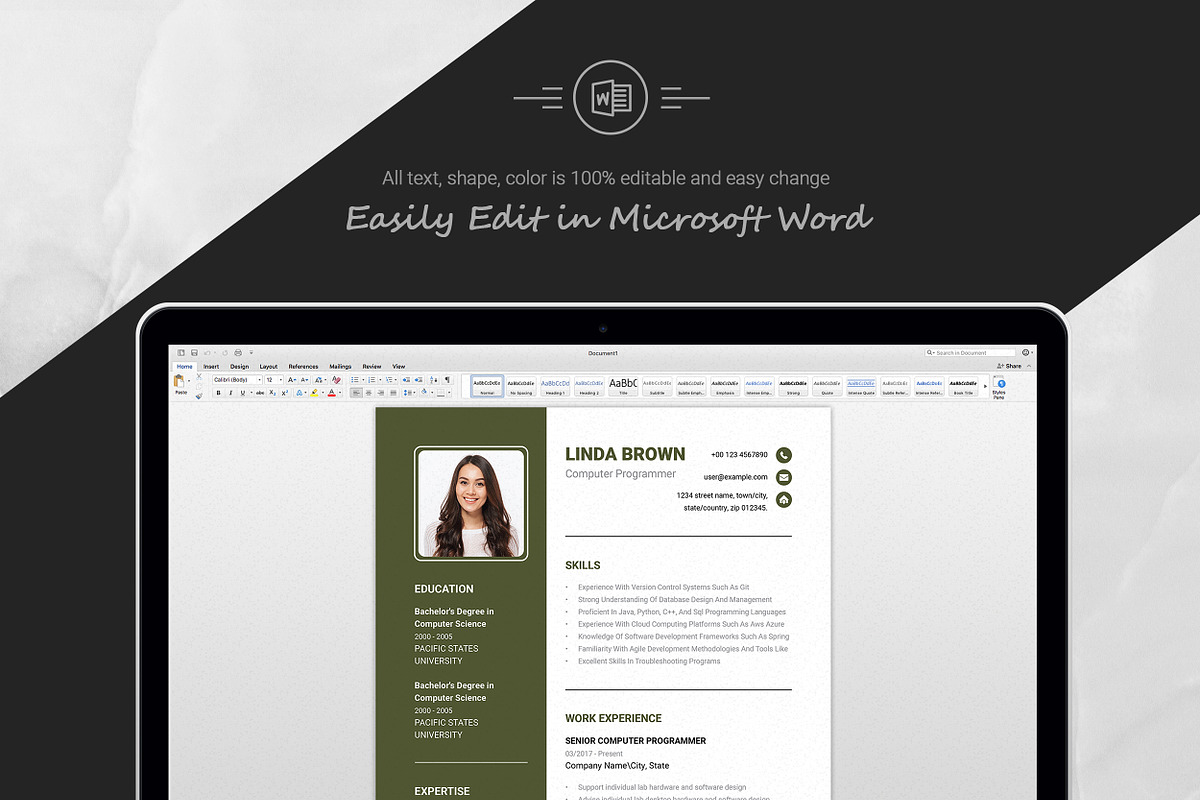Screen dimensions: 1200x800
Task: Click the Increase Indent icon
Action: 418,380
